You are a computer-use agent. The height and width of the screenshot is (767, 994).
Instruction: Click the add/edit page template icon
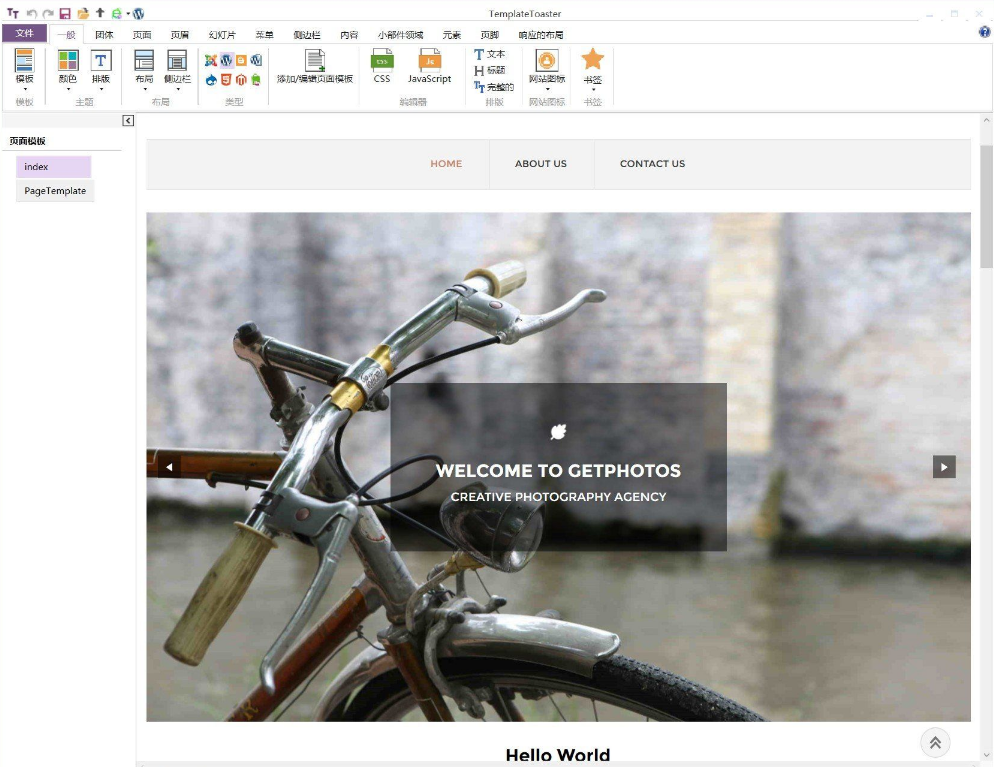[315, 65]
